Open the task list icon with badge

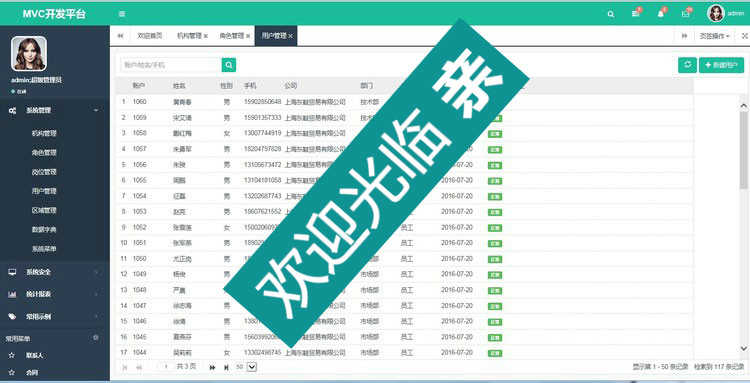point(636,13)
